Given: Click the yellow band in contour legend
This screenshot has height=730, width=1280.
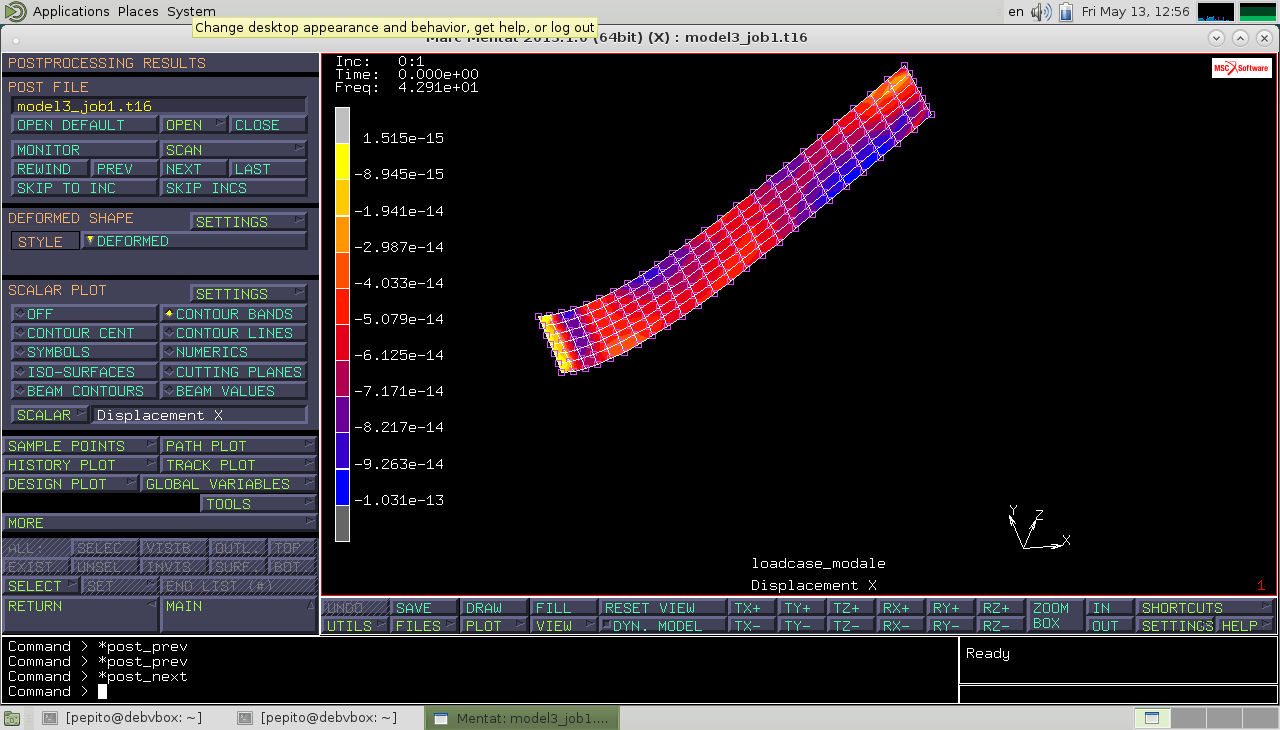Looking at the screenshot, I should [x=342, y=161].
